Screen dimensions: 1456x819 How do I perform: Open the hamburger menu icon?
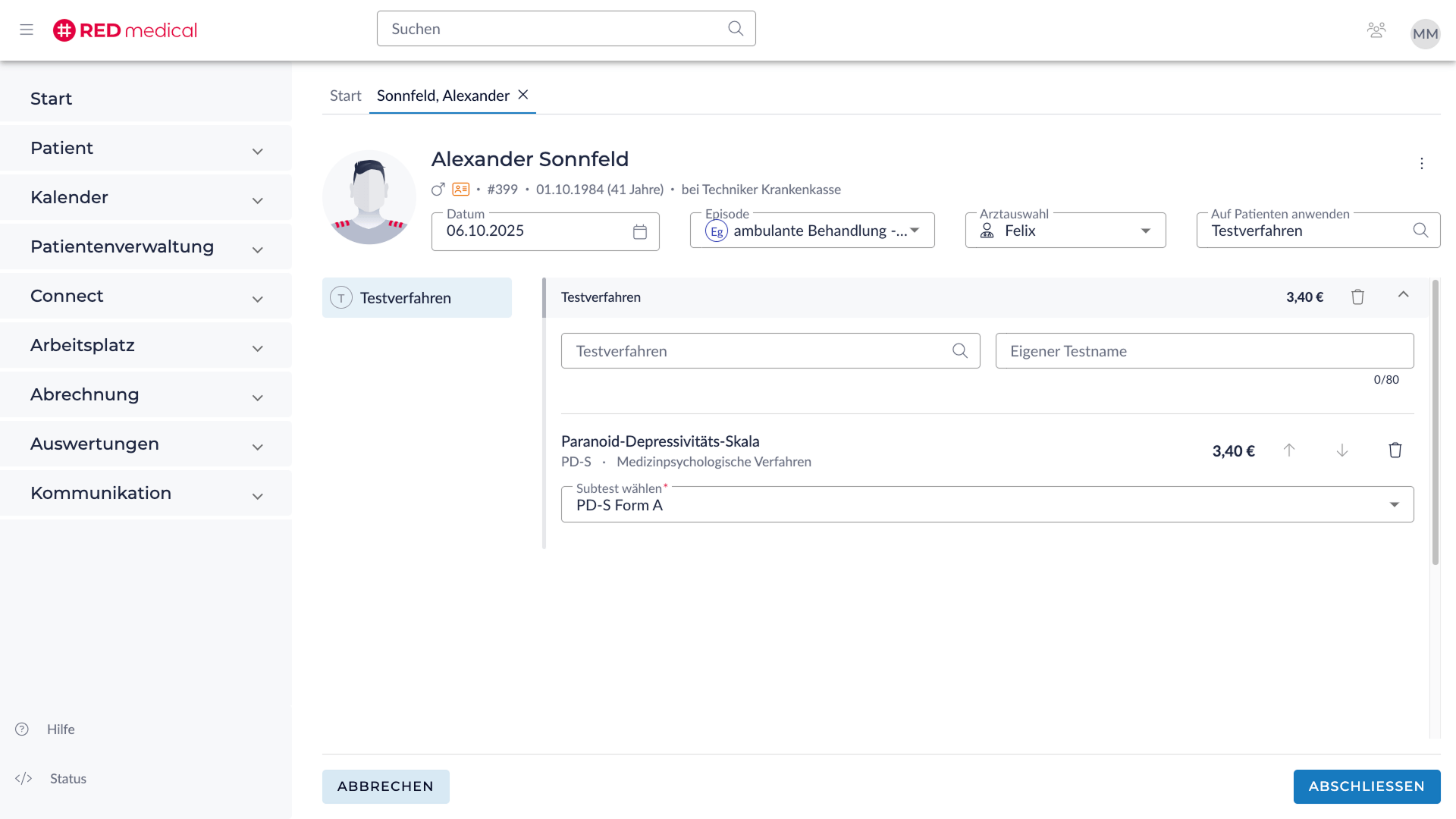coord(27,30)
